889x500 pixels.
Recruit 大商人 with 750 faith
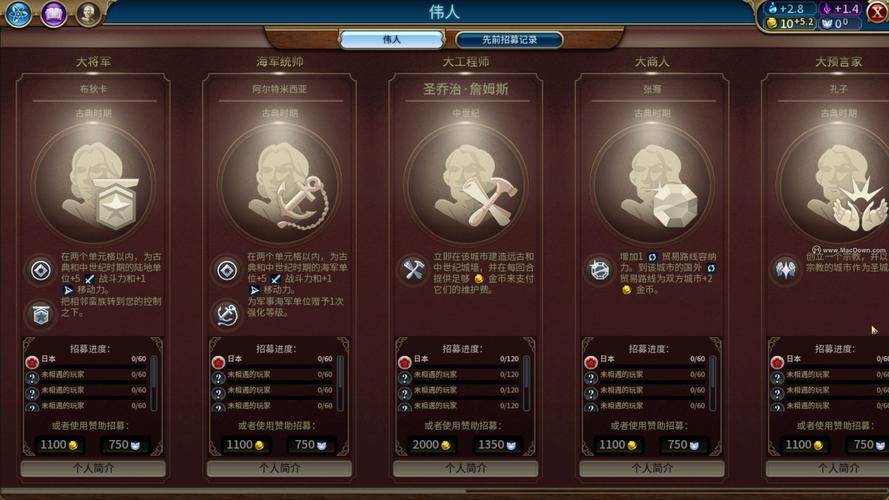pos(683,445)
